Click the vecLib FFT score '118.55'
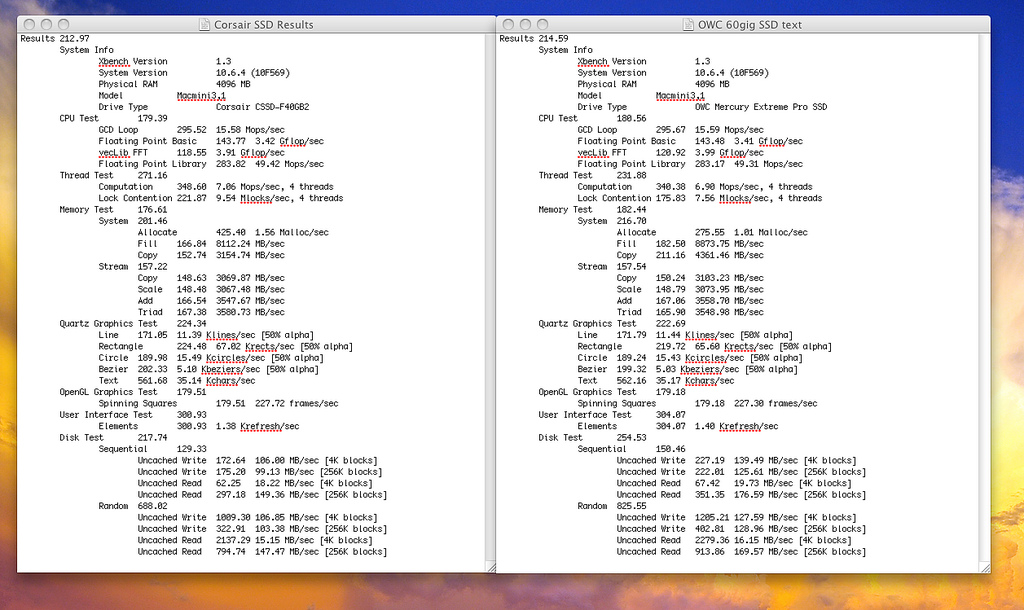This screenshot has height=610, width=1024. (191, 153)
